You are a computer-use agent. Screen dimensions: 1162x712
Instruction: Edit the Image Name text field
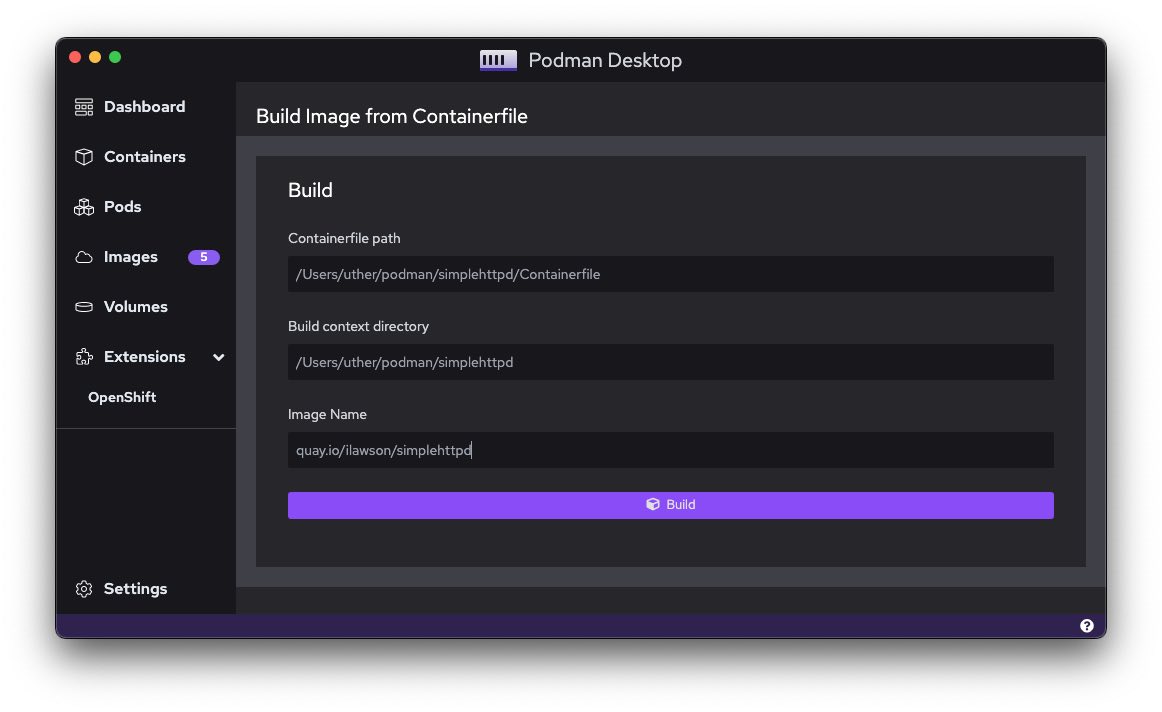click(x=670, y=450)
